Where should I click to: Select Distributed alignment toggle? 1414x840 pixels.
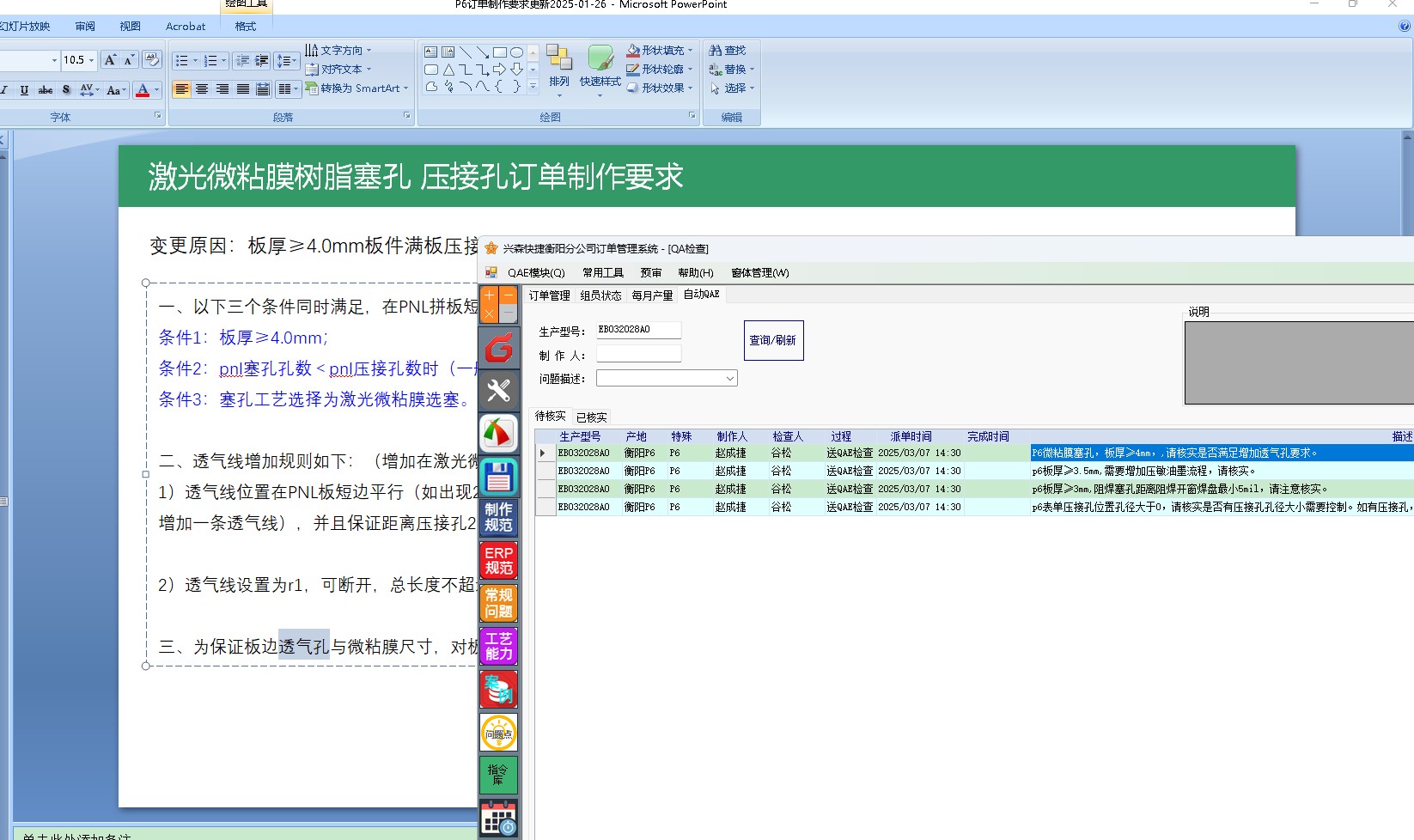click(x=263, y=89)
